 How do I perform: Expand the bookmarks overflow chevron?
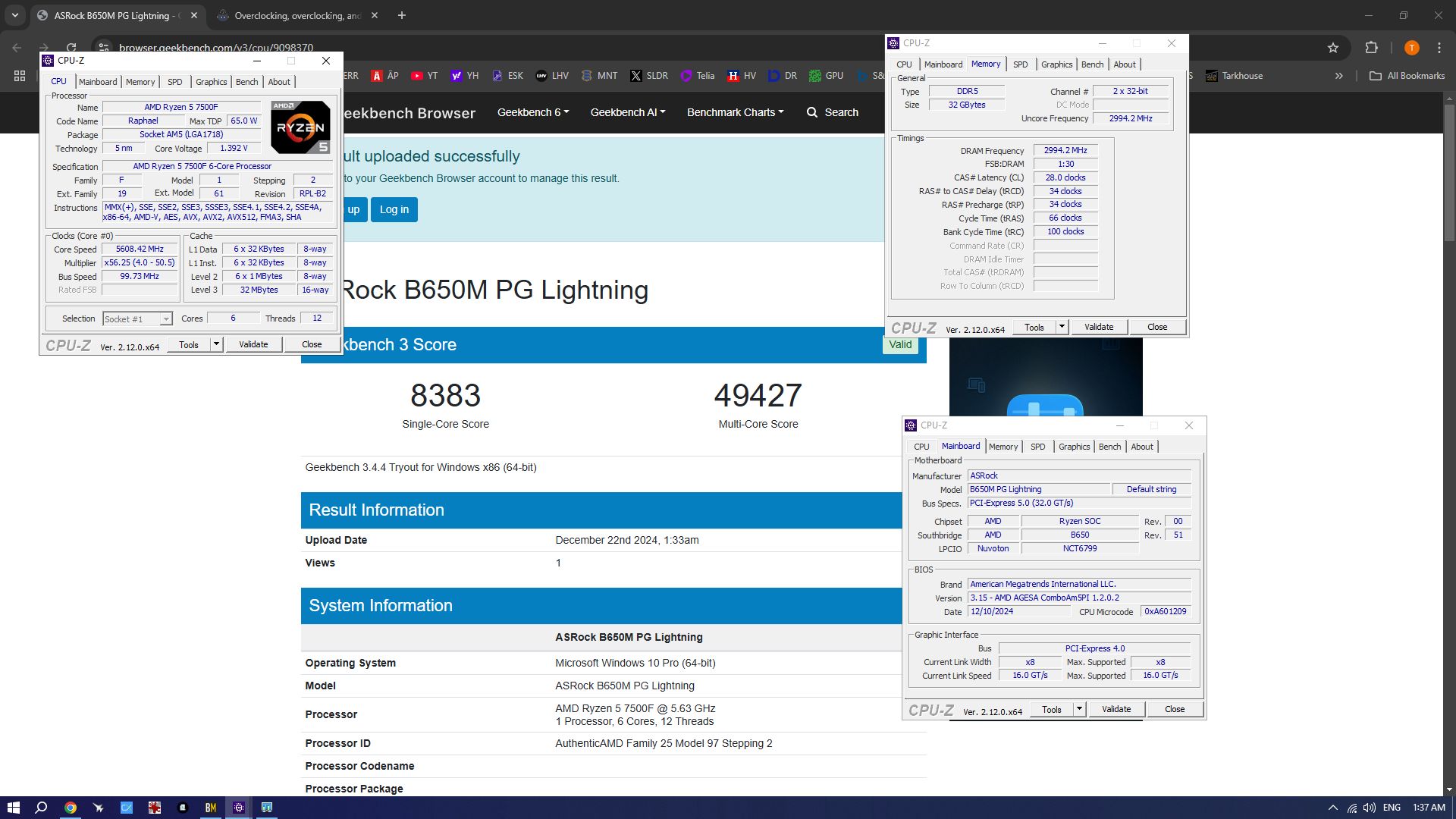[x=1339, y=76]
